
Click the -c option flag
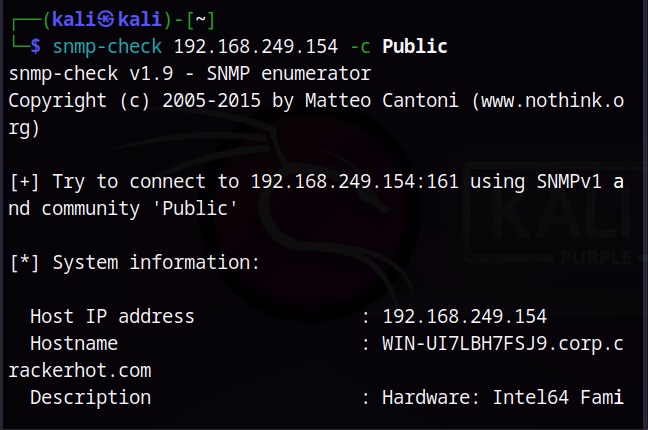point(360,47)
